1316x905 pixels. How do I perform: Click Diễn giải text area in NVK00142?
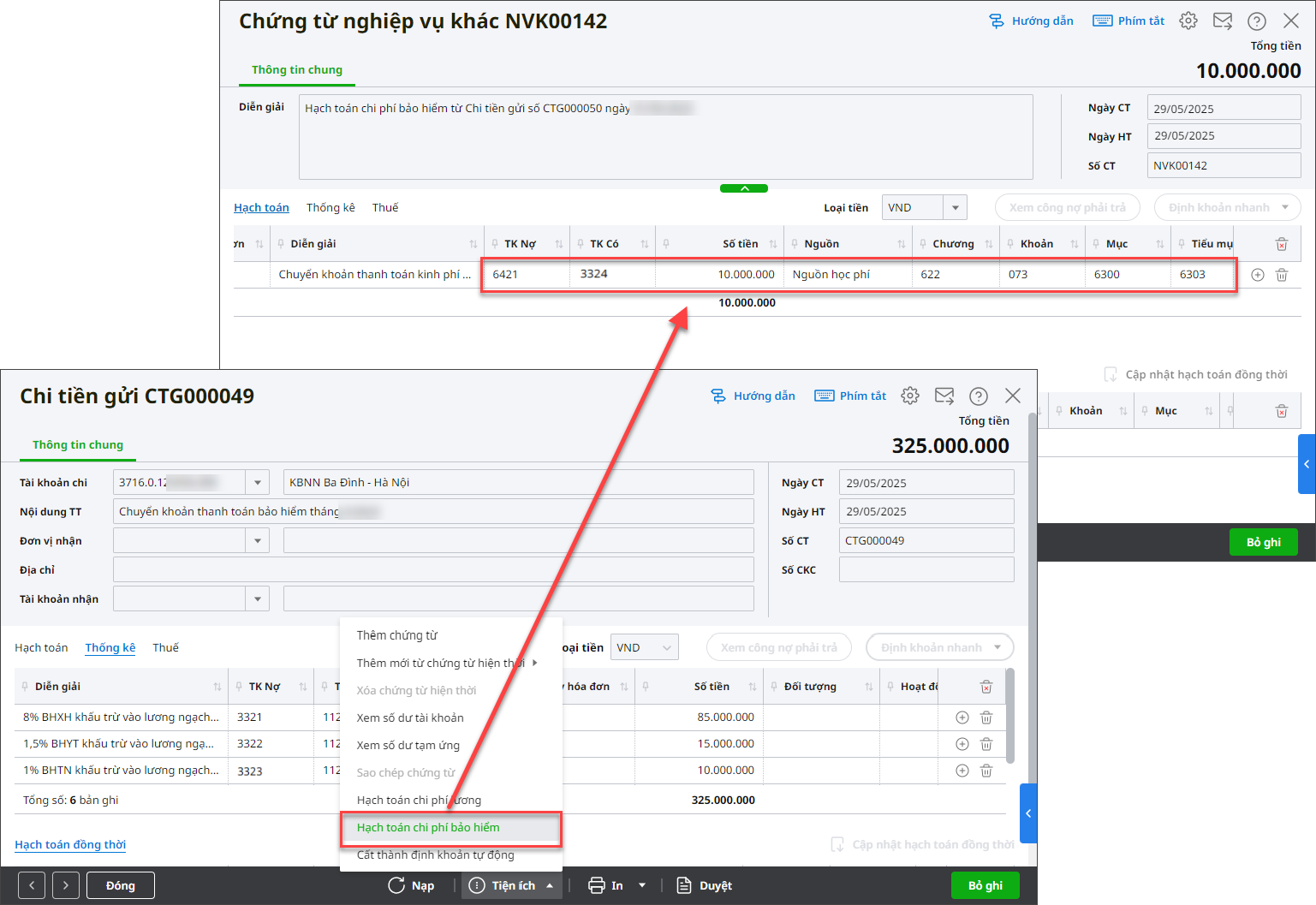(x=666, y=137)
